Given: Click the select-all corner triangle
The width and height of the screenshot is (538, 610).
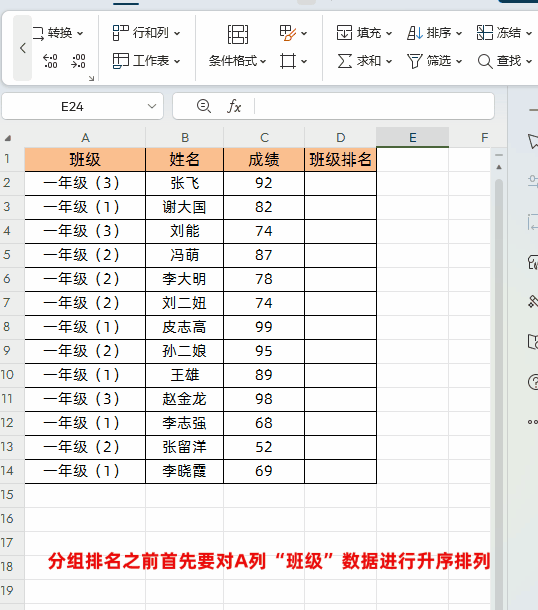Looking at the screenshot, I should [x=7, y=138].
